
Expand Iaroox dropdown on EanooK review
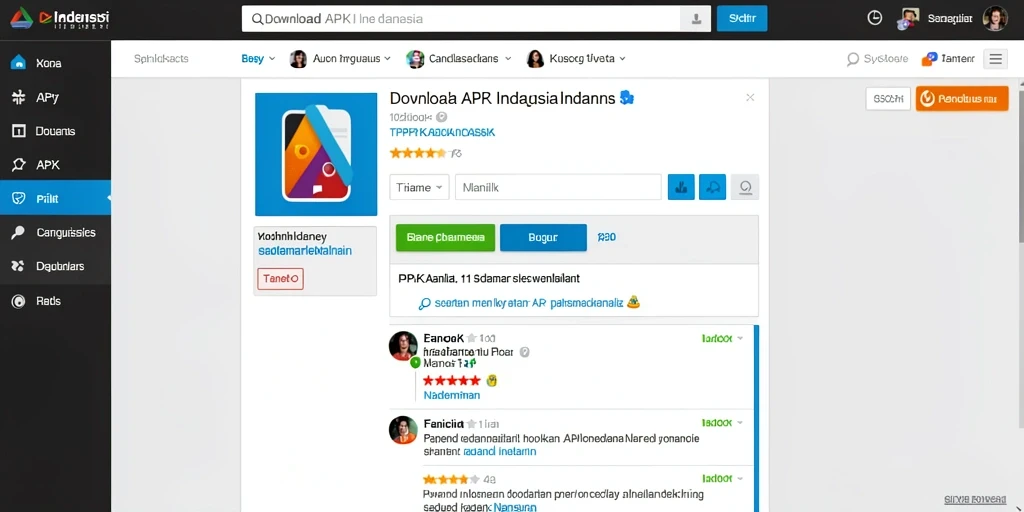coord(722,338)
